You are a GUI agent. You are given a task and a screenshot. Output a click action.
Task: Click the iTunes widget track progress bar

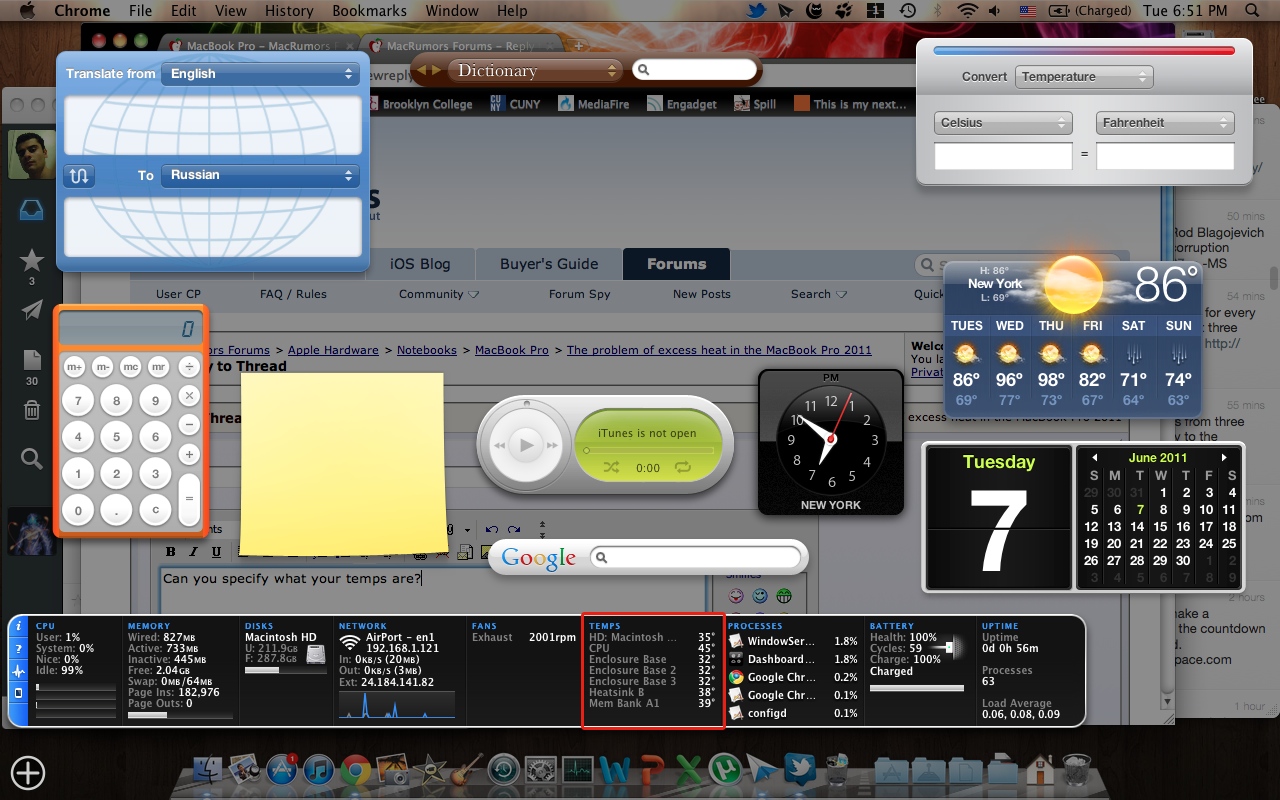pos(649,451)
